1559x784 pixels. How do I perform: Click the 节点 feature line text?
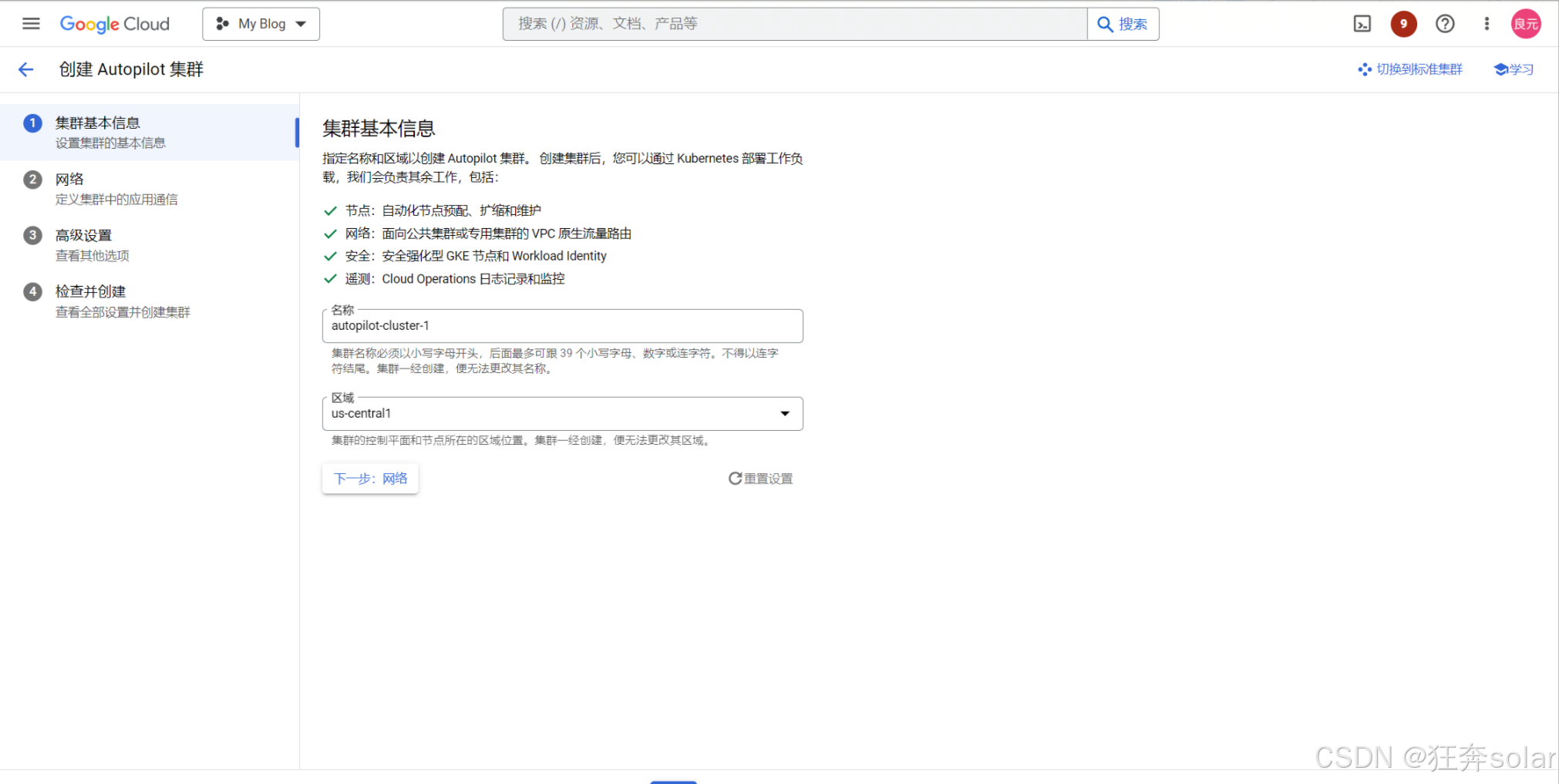[443, 210]
